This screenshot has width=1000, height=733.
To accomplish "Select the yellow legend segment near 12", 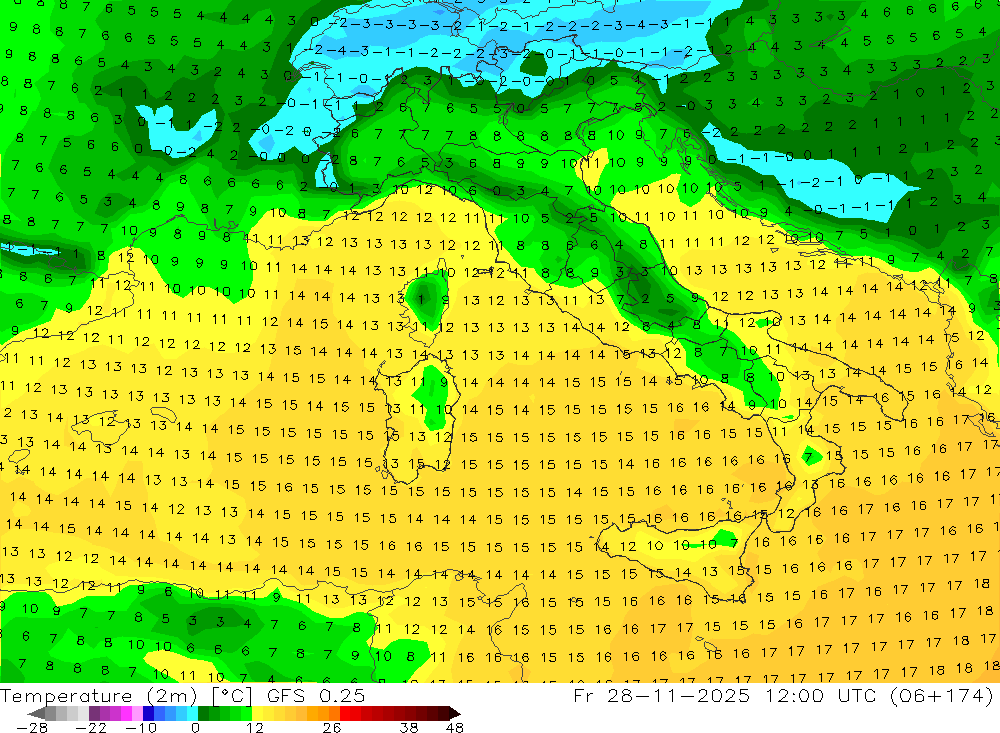I will (x=258, y=714).
